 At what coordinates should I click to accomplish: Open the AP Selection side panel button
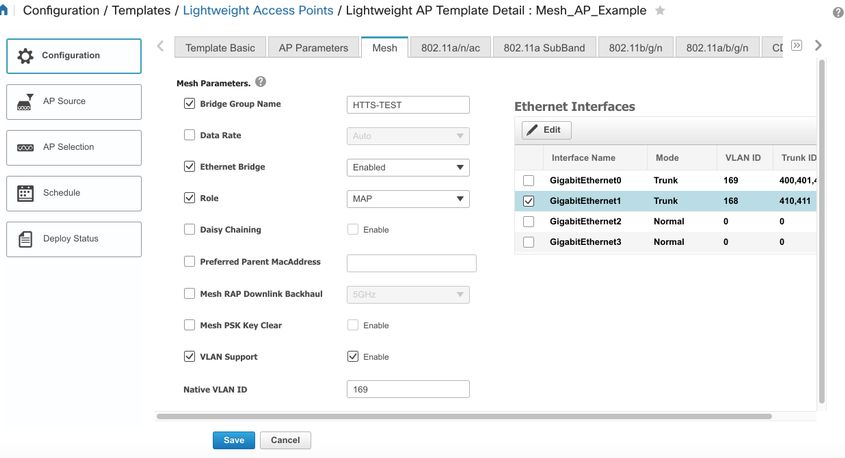point(74,148)
